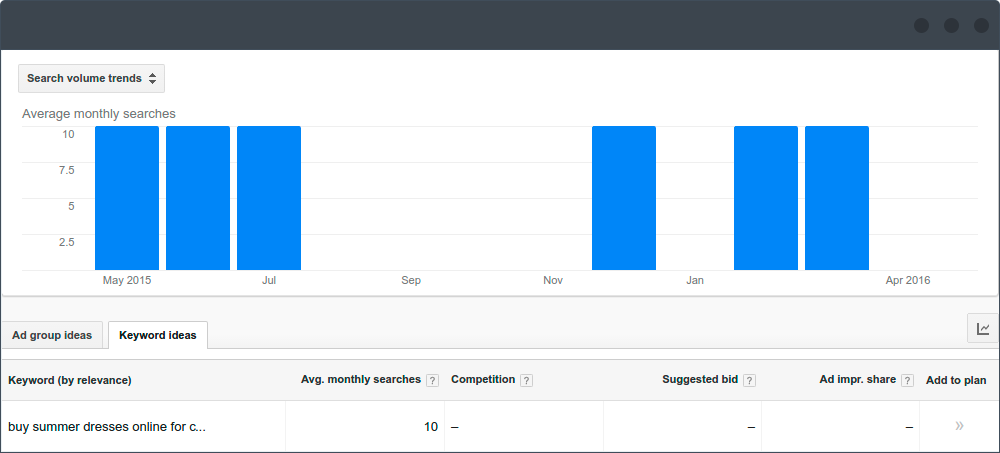The image size is (1000, 453).
Task: Add buy summer dresses keyword to plan
Action: click(959, 426)
